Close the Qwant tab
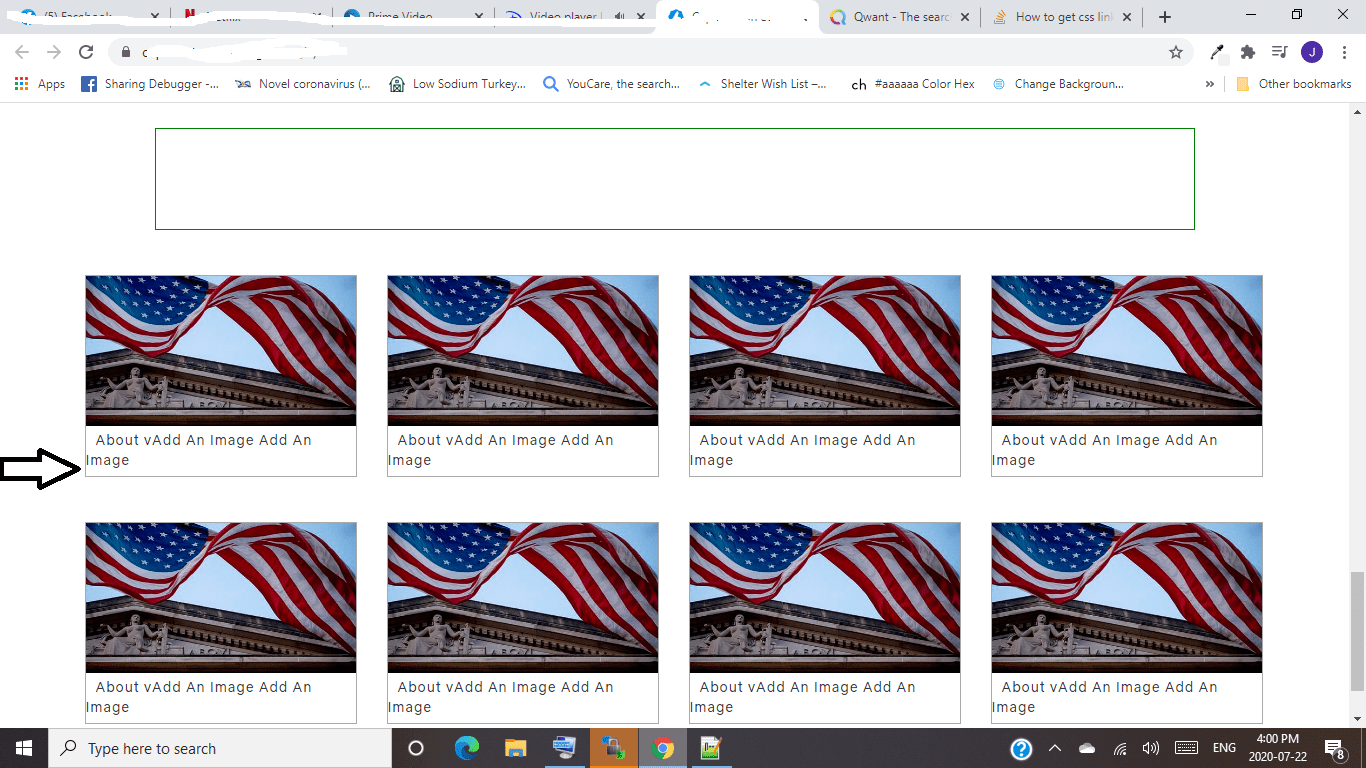The image size is (1366, 768). point(964,17)
